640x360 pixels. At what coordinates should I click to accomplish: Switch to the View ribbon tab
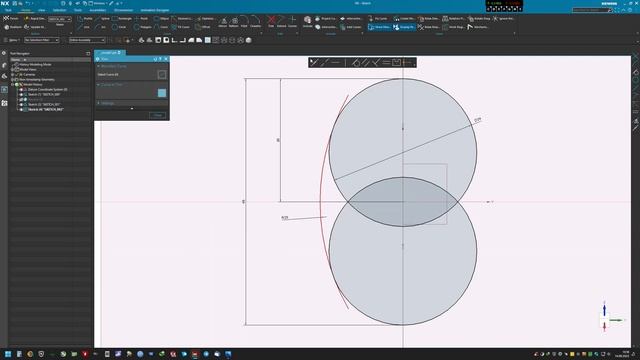(42, 10)
